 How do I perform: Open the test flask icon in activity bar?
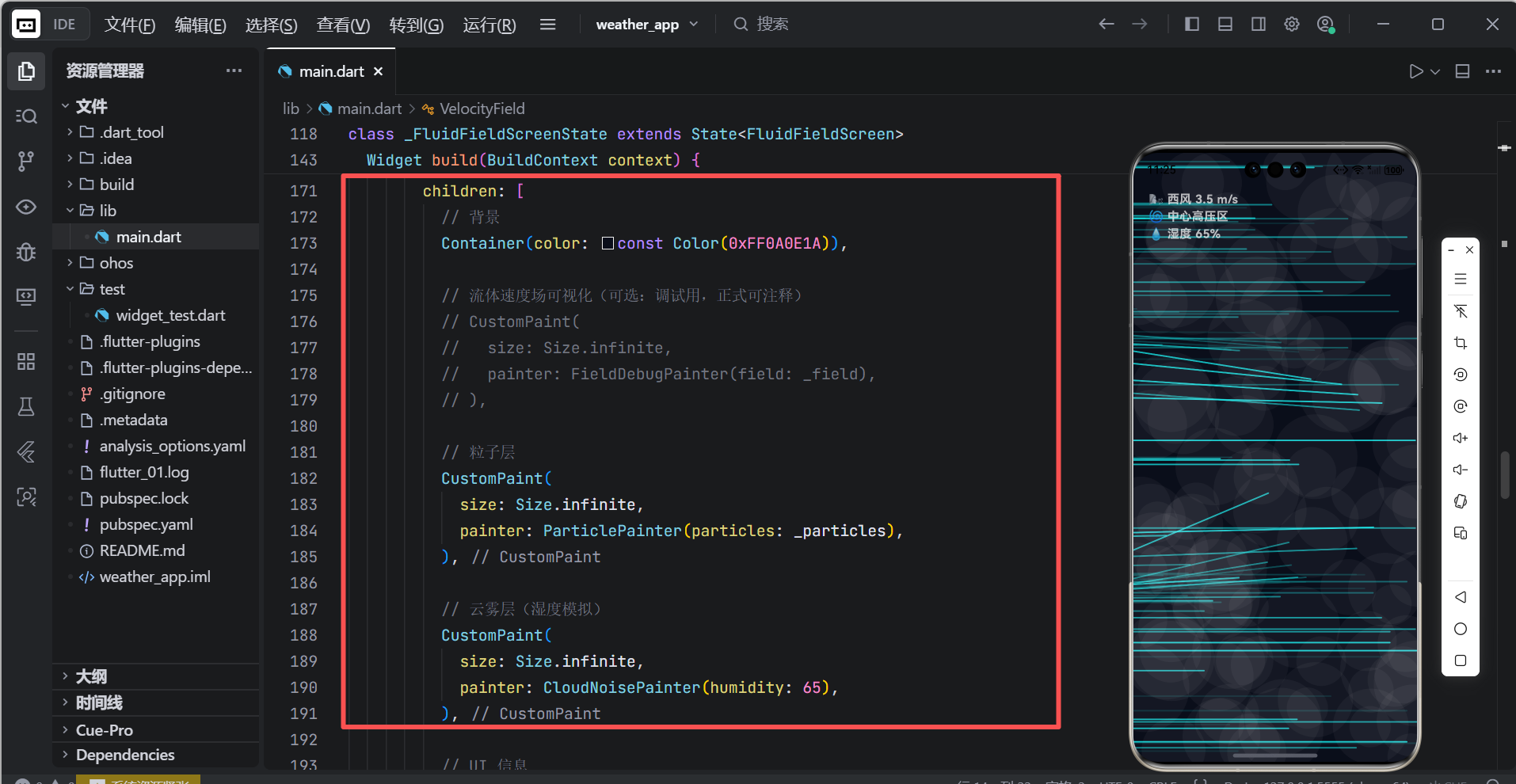point(26,407)
